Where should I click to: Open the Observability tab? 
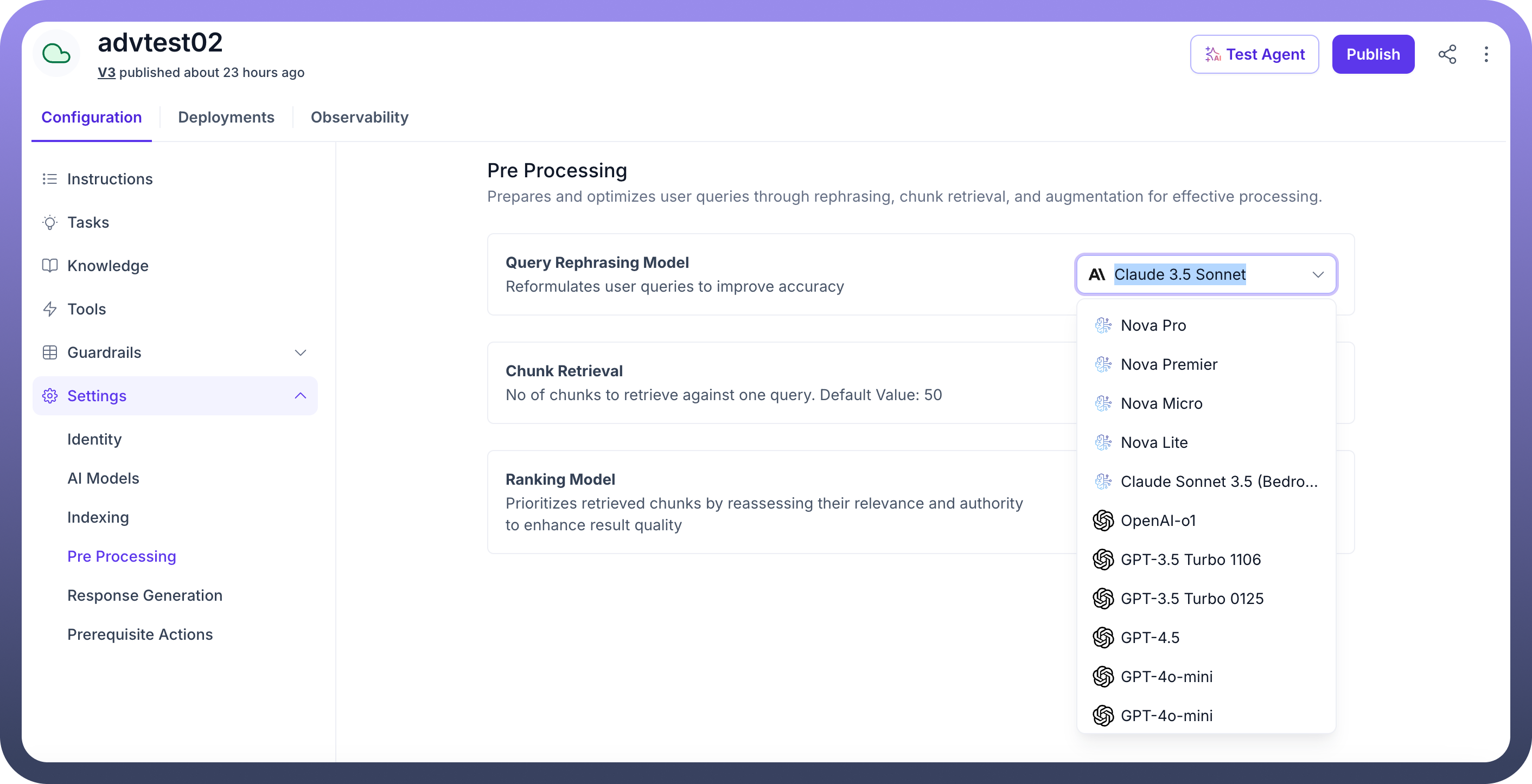(359, 117)
